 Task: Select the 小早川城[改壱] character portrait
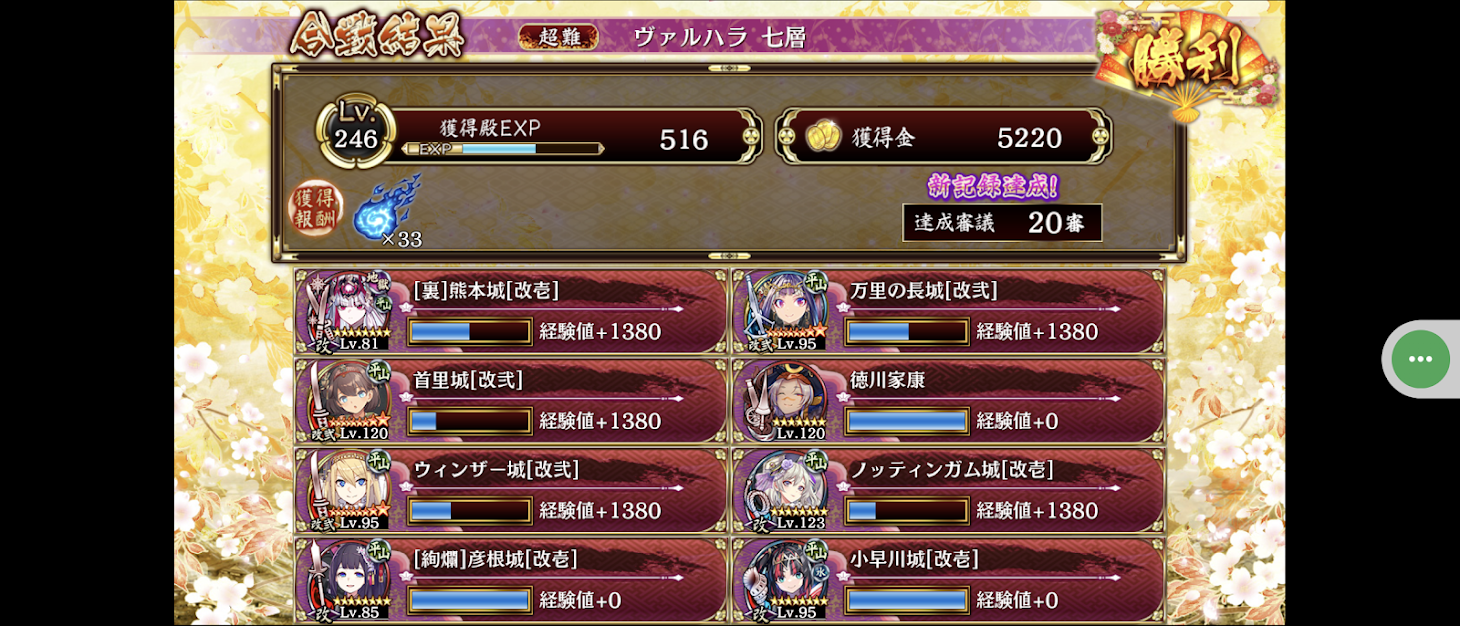(x=787, y=581)
